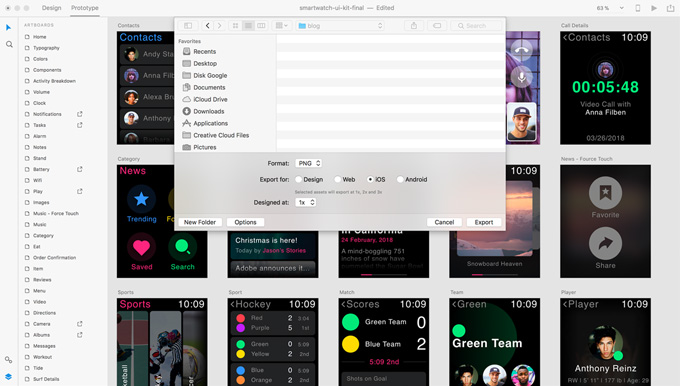Open the group-by view options dropdown in dialog
Image resolution: width=680 pixels, height=386 pixels.
coord(281,26)
